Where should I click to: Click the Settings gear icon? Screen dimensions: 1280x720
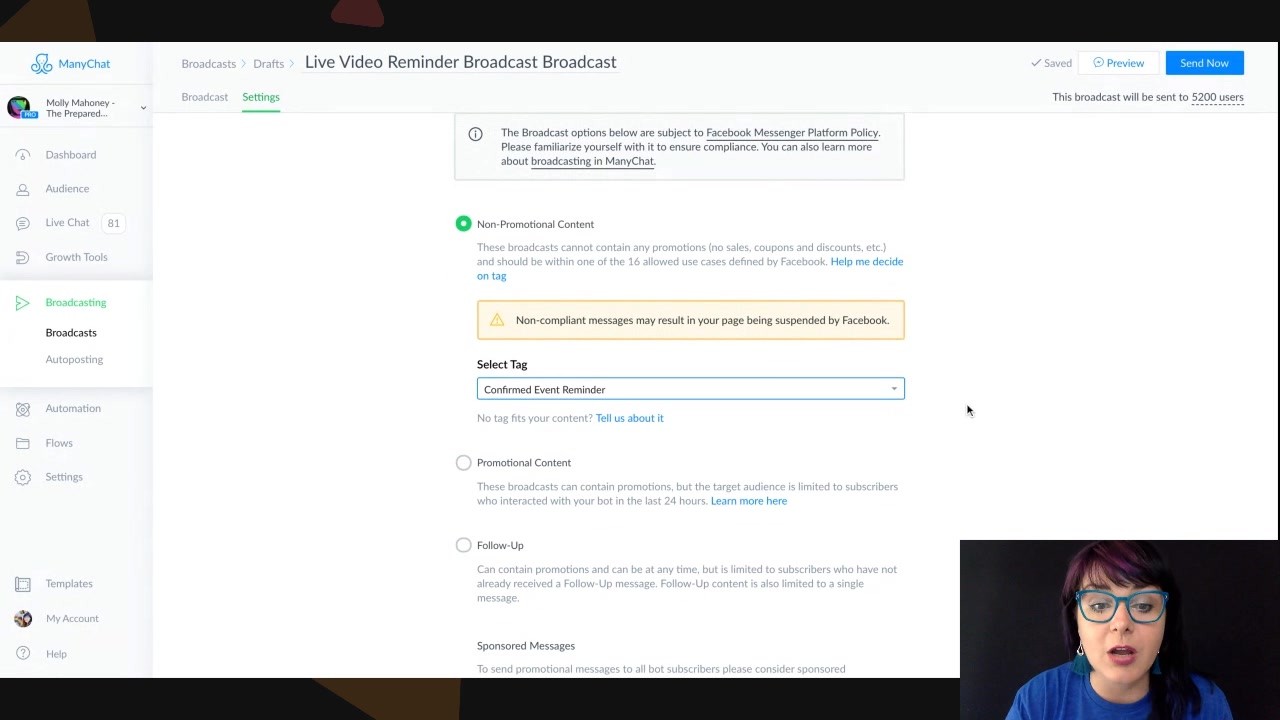click(x=22, y=477)
